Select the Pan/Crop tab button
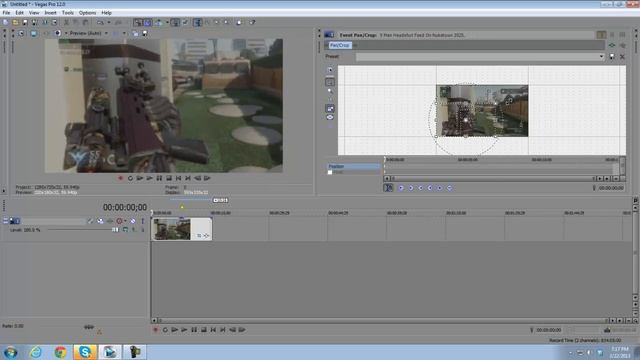The image size is (640, 360). tap(340, 45)
